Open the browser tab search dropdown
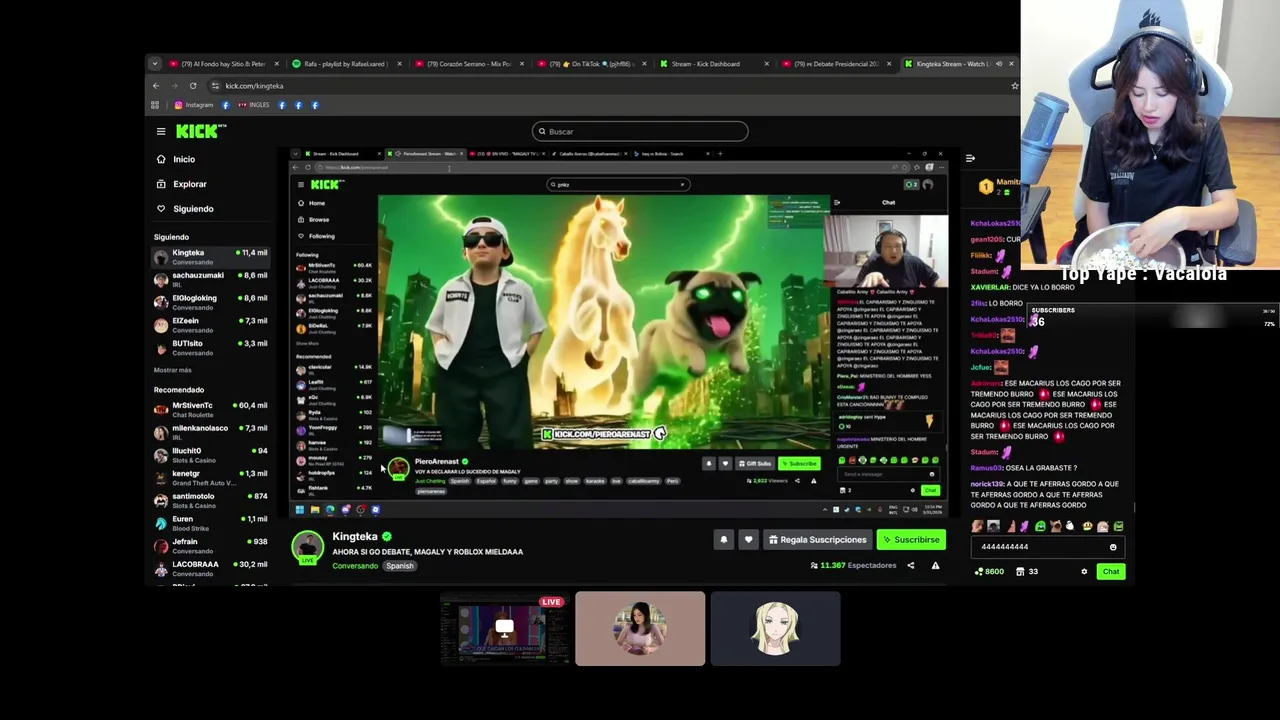Viewport: 1280px width, 720px height. 154,64
